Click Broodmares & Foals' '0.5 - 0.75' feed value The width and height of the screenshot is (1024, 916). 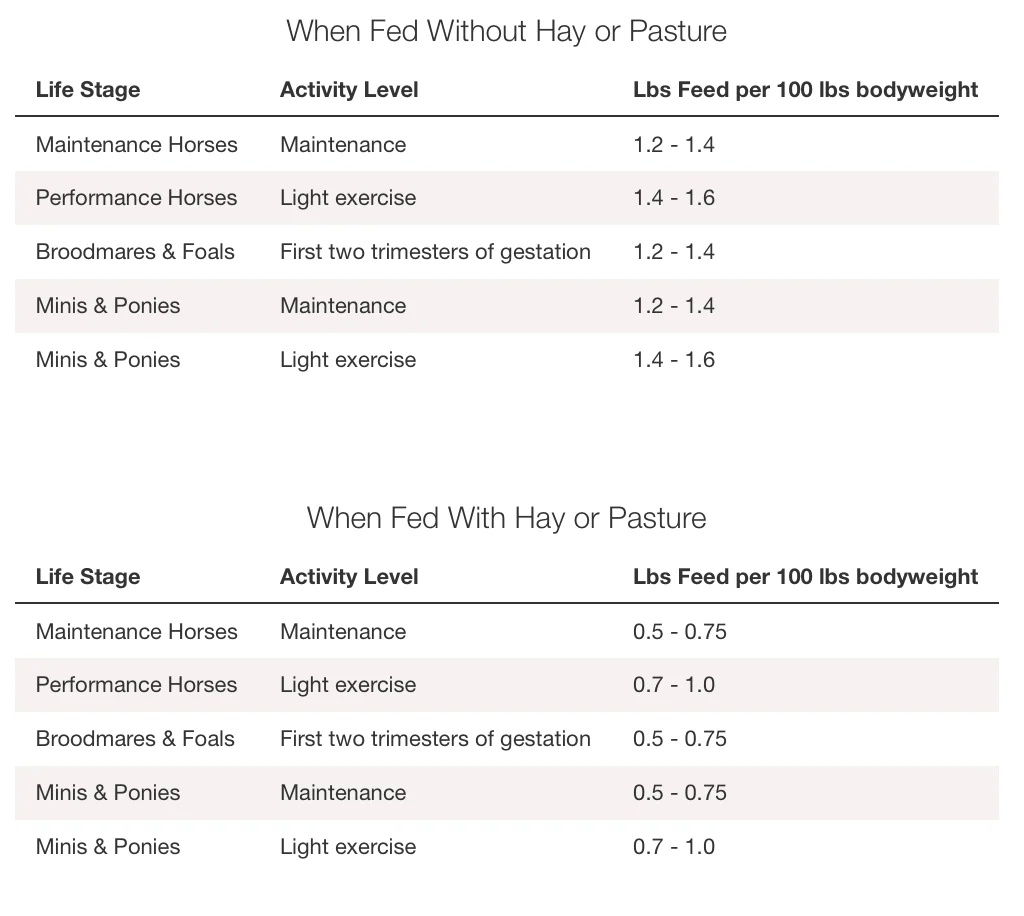tap(680, 739)
